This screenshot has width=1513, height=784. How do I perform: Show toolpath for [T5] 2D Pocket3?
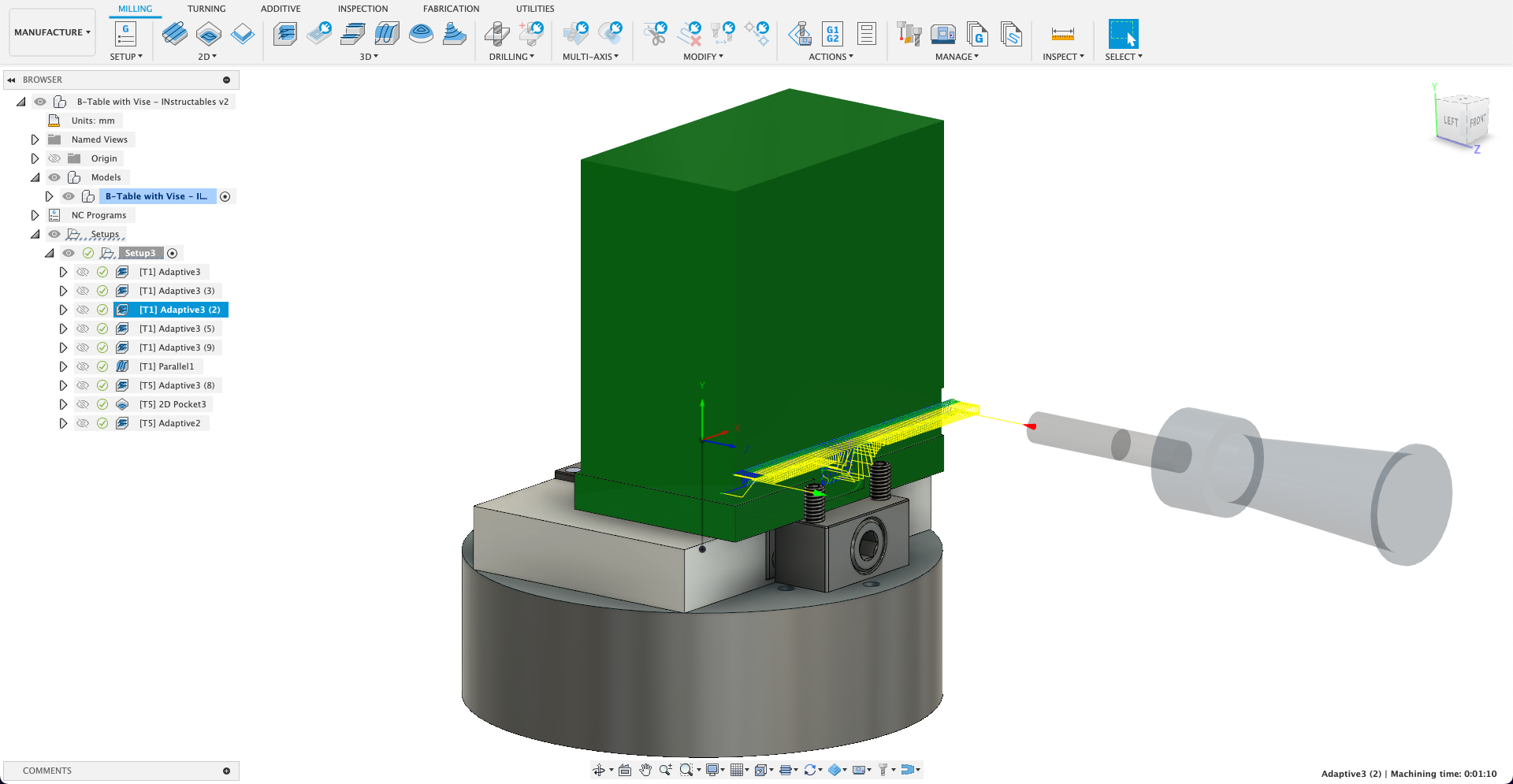coord(83,404)
